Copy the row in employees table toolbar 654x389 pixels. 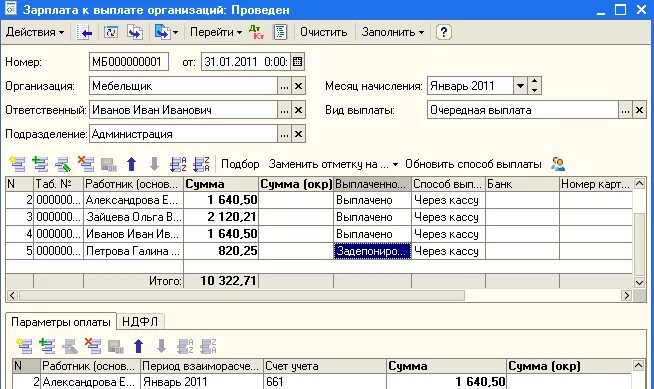40,164
